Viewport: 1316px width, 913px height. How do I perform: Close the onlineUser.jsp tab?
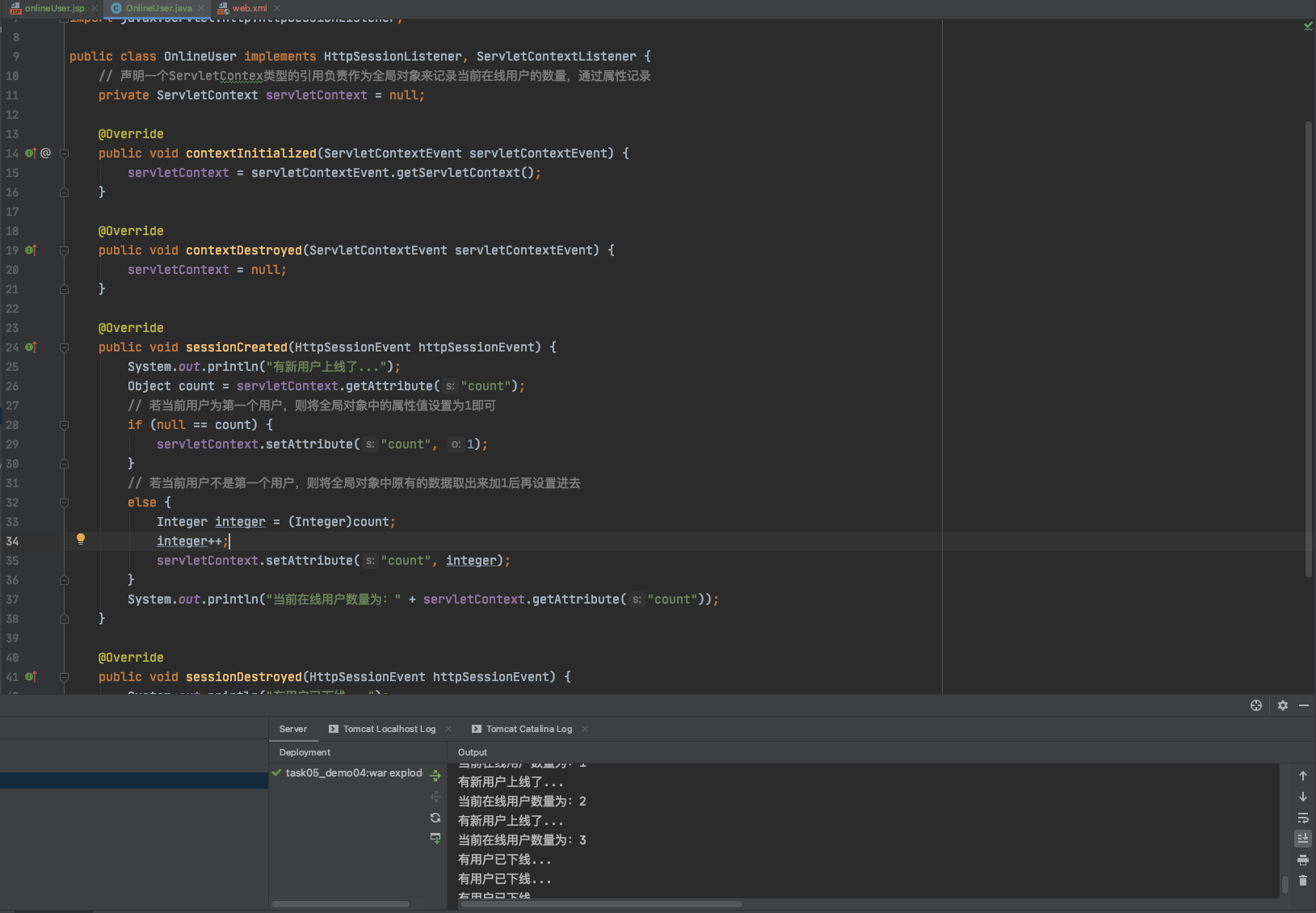95,8
